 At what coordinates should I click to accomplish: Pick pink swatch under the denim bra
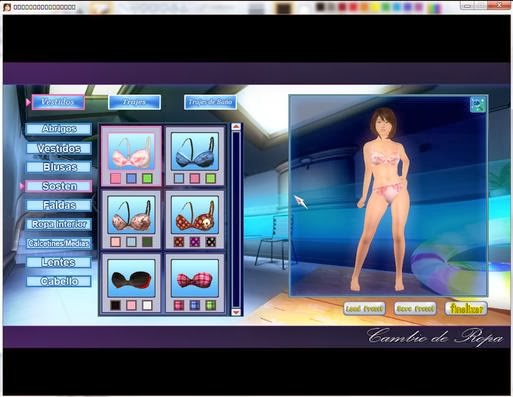195,178
